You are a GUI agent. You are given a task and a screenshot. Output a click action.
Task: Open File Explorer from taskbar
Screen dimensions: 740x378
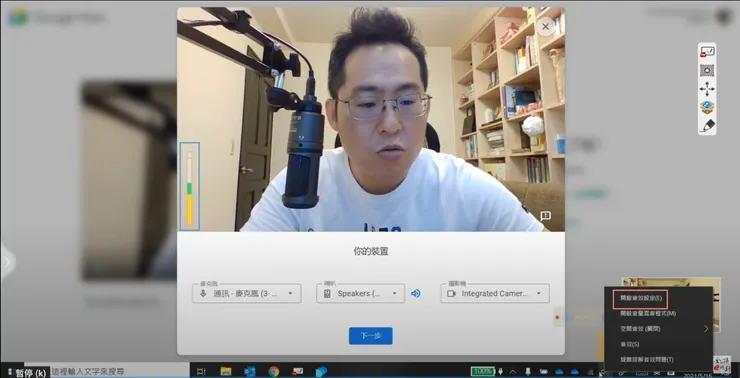(x=226, y=371)
